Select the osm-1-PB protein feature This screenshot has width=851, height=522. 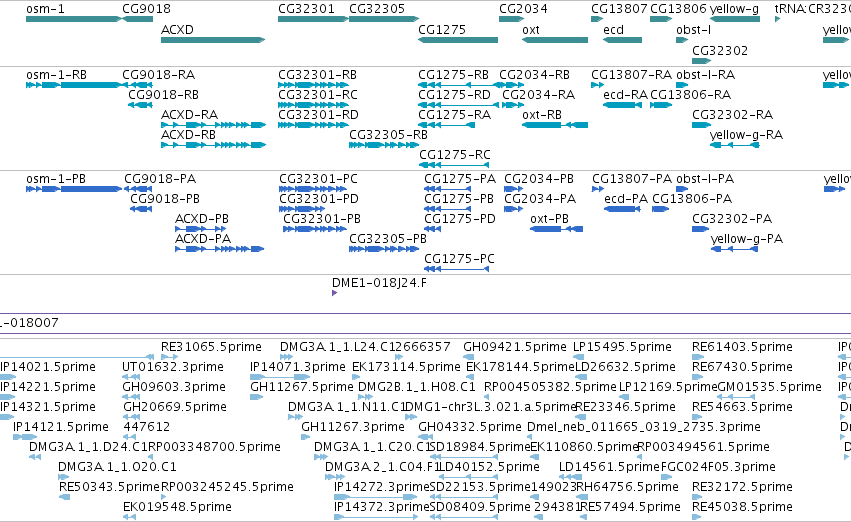[73, 189]
